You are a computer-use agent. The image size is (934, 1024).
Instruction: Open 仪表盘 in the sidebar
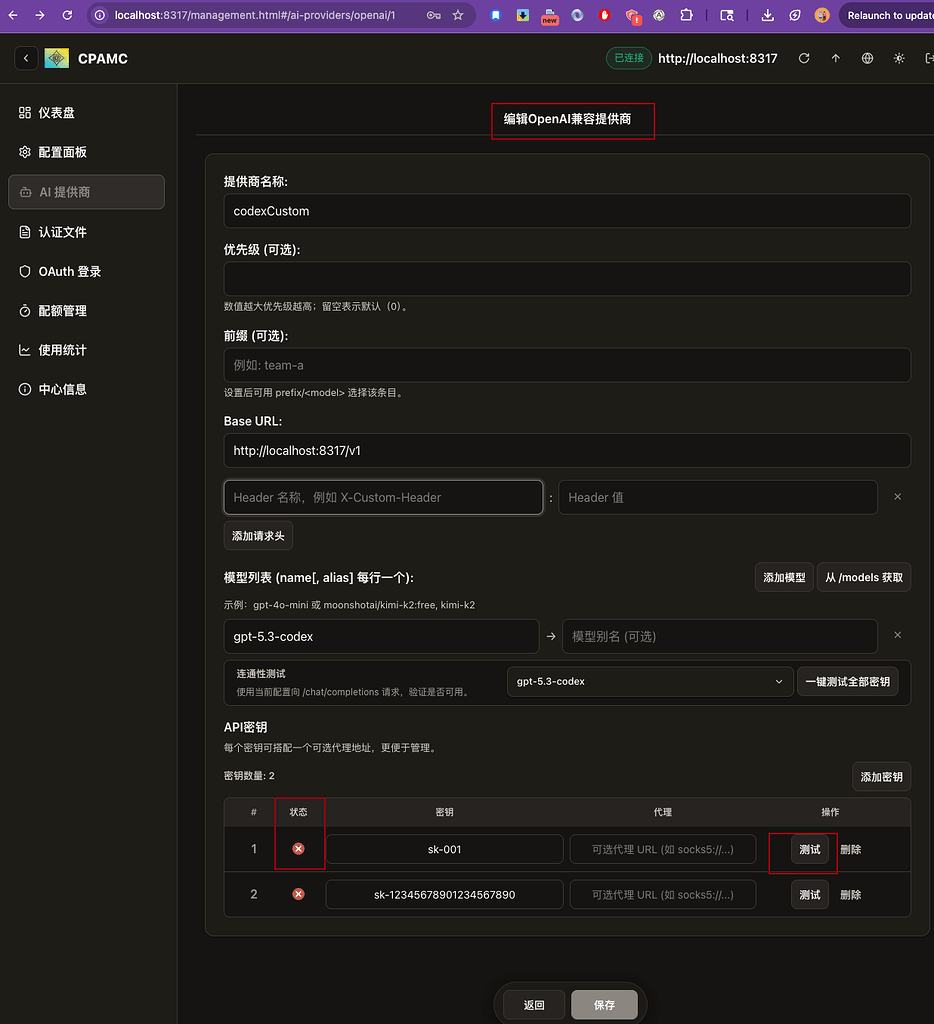coord(86,113)
